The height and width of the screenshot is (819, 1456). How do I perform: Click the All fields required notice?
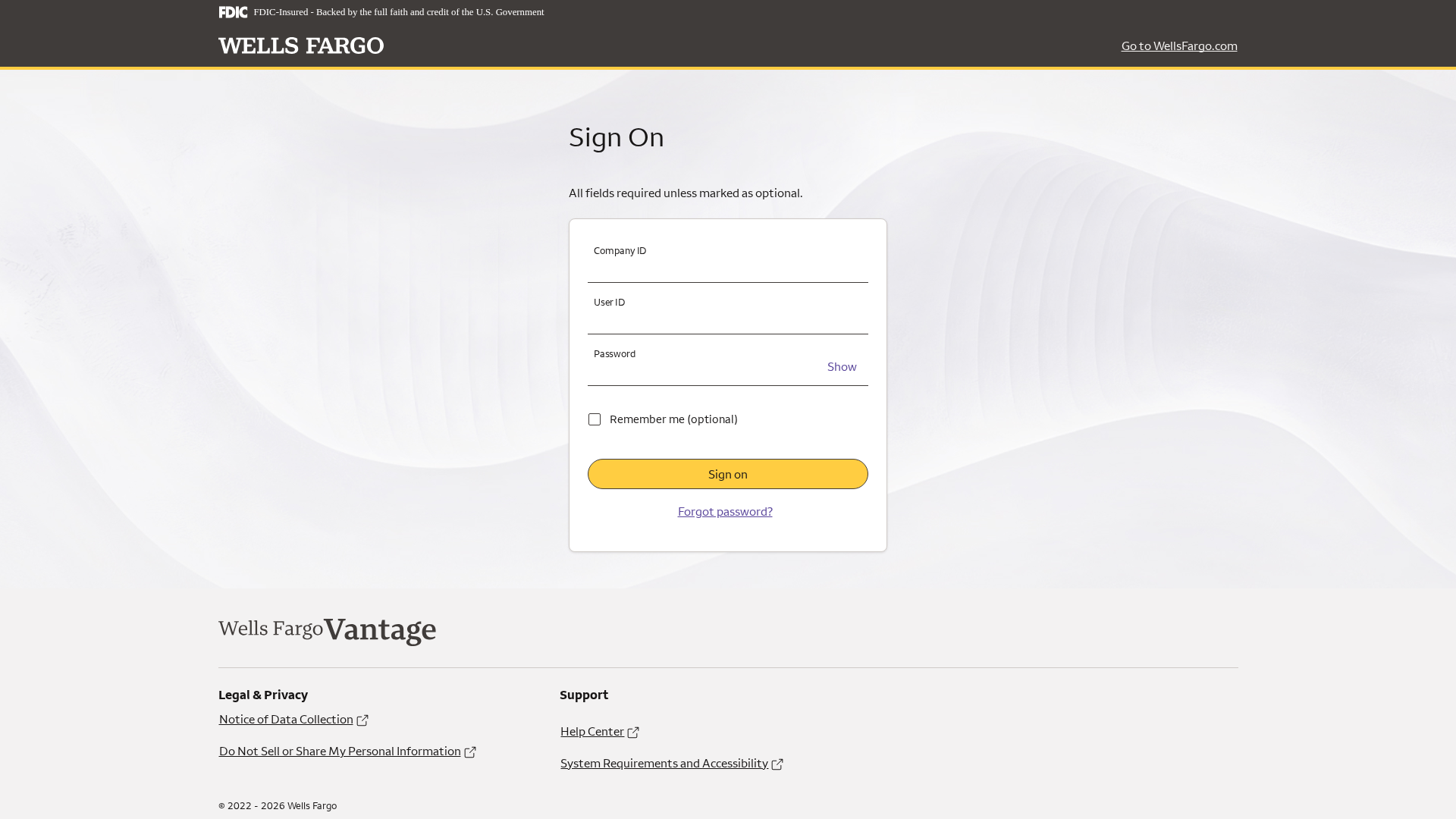686,193
